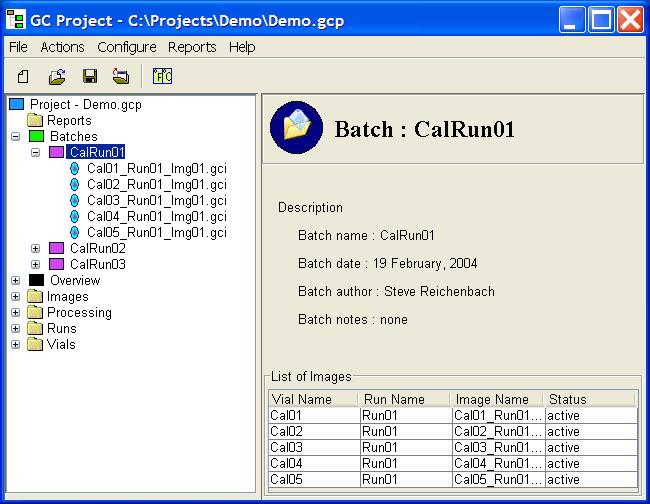Select the Cal03_Run01_Img01.gci image item

[x=156, y=200]
